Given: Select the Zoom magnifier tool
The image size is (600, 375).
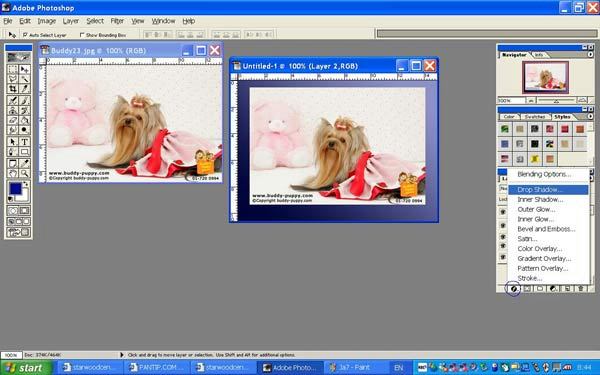Looking at the screenshot, I should coord(24,173).
